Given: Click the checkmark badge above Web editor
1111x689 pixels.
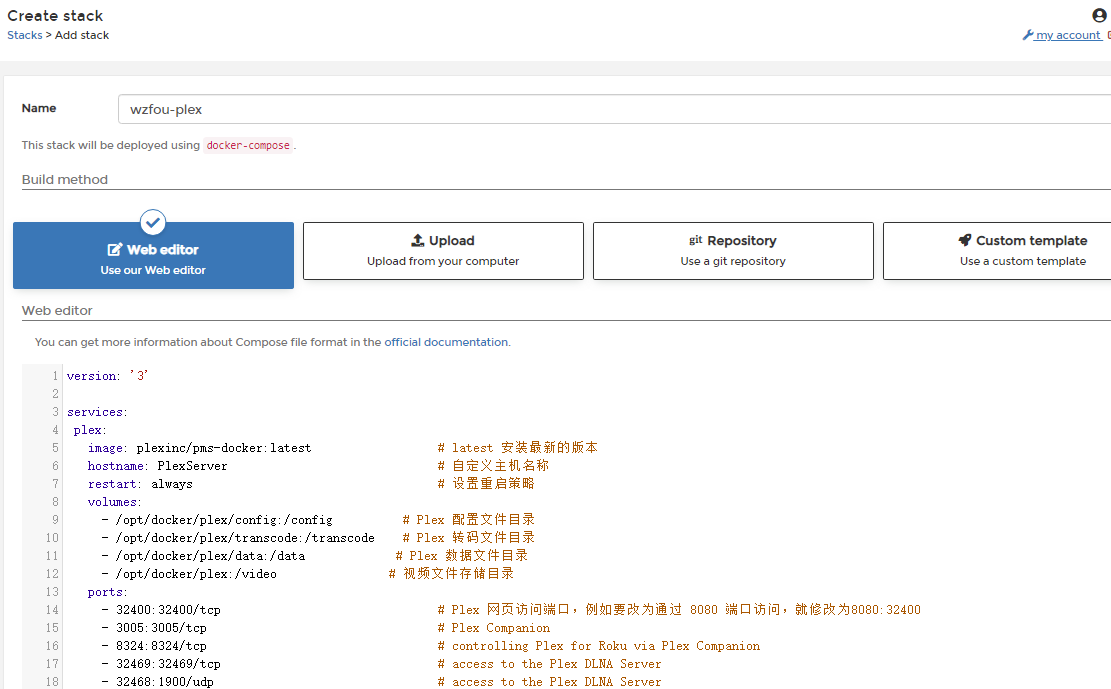Looking at the screenshot, I should (x=153, y=223).
